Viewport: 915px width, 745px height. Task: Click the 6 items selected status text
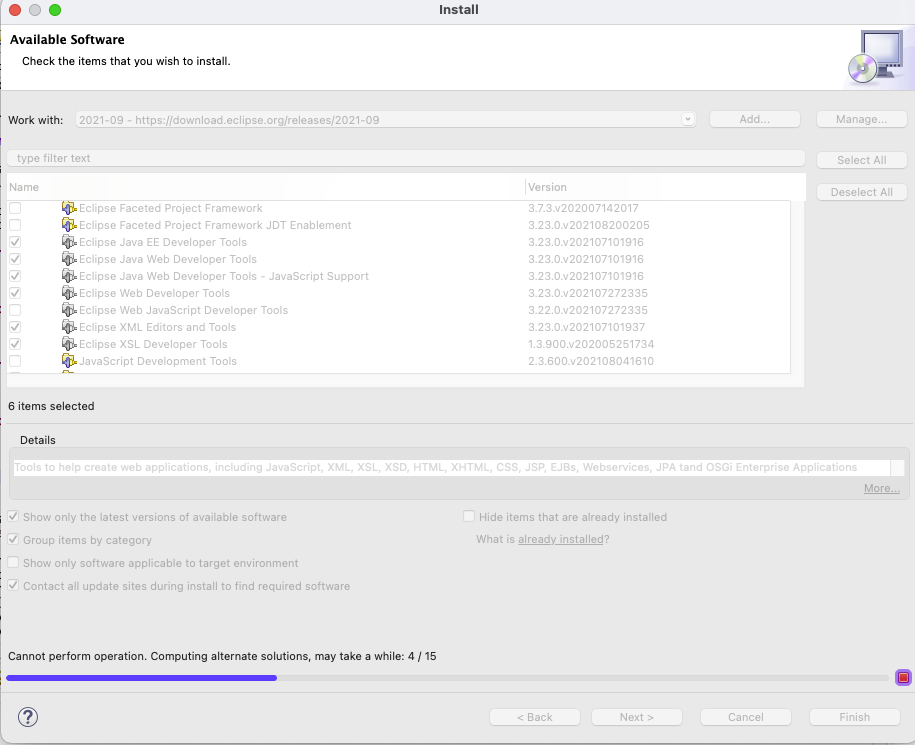point(51,406)
